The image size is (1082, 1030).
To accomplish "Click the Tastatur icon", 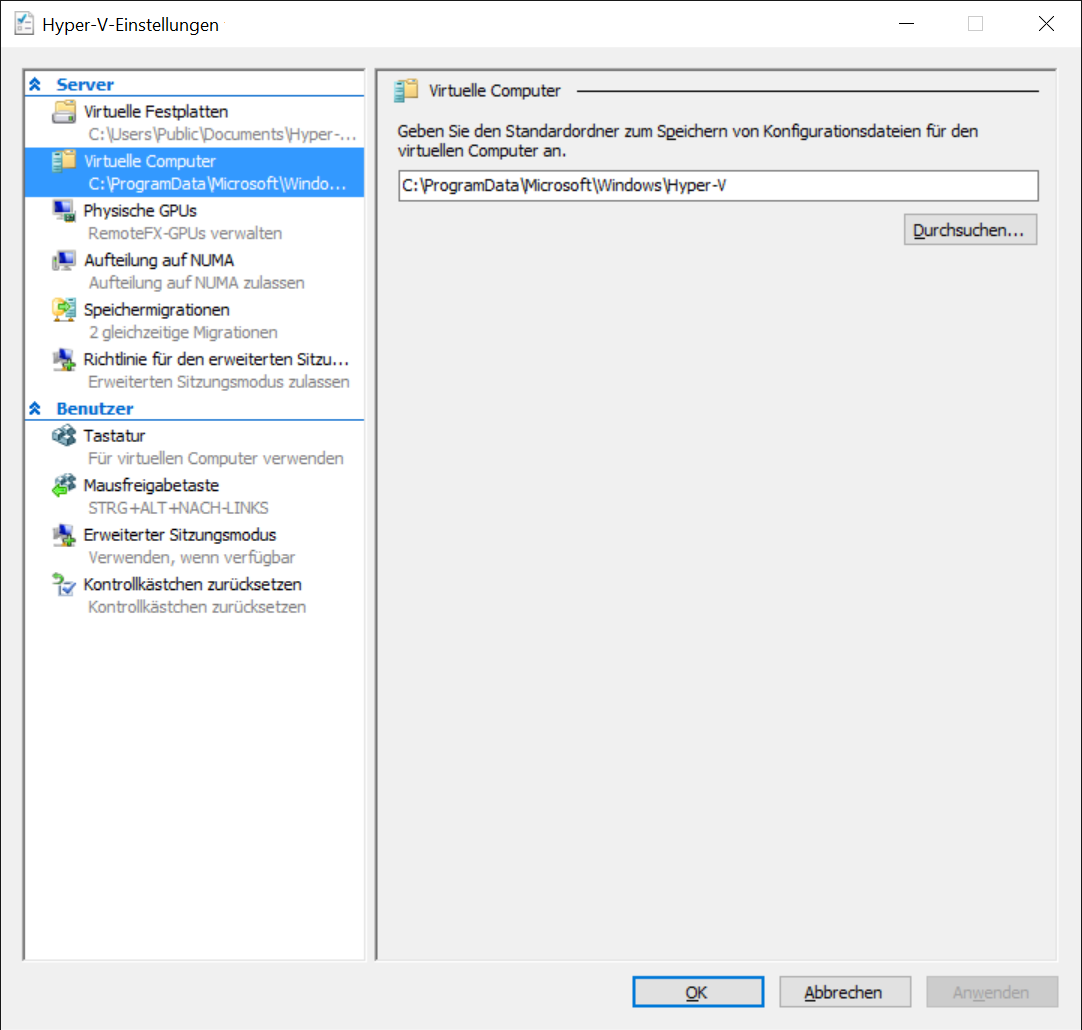I will 63,436.
